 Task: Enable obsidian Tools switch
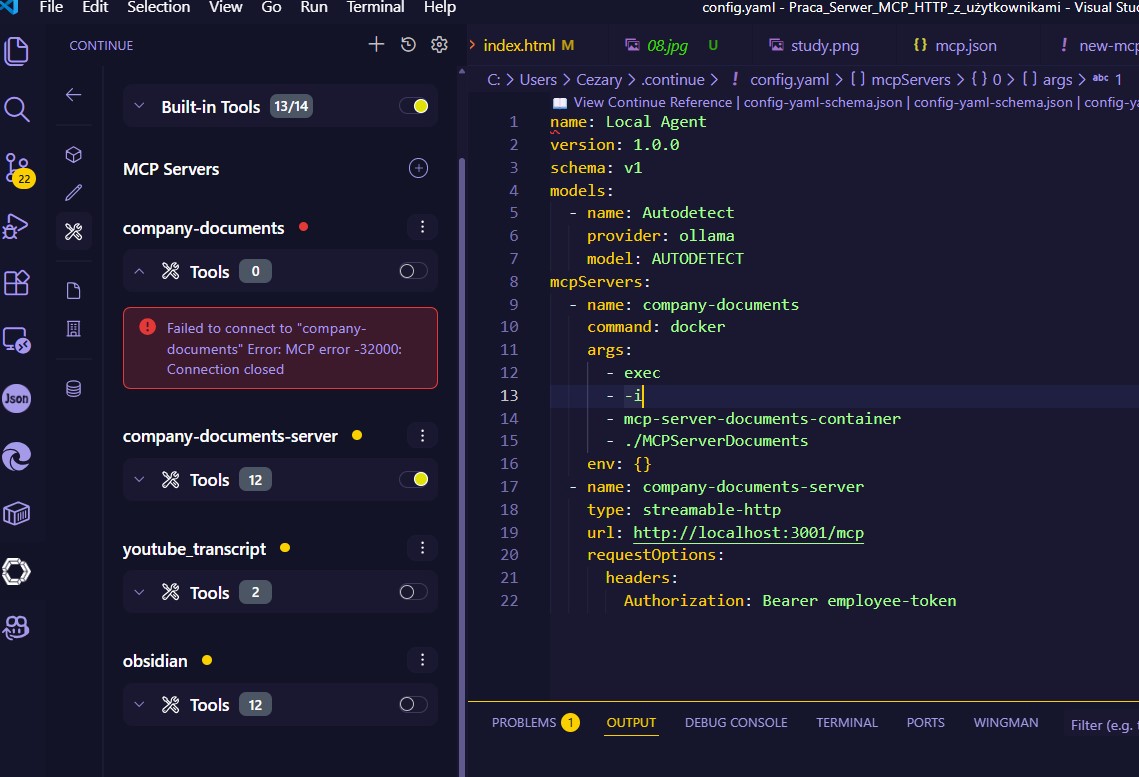[413, 704]
